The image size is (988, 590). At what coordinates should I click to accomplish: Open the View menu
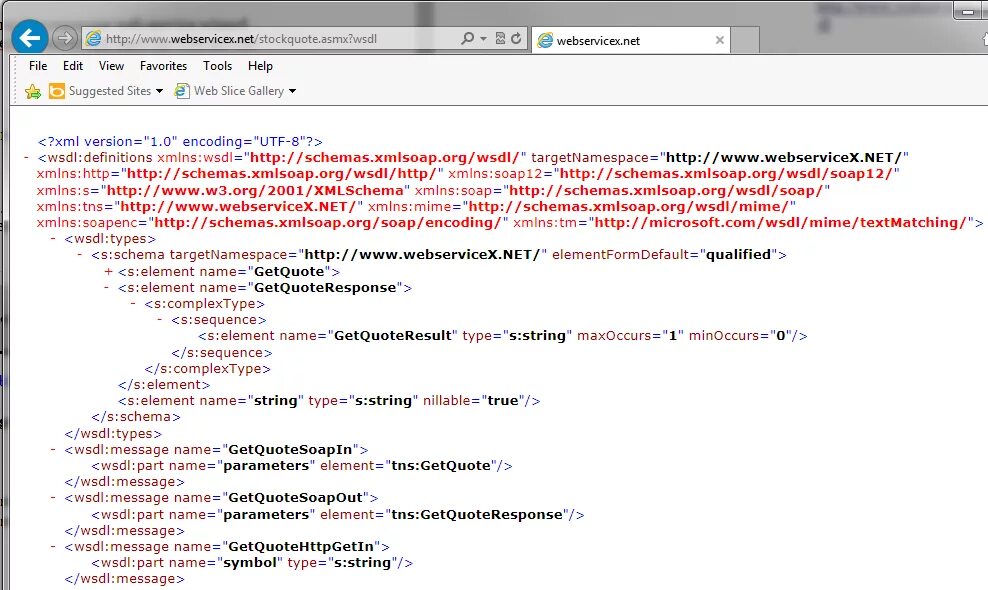point(111,66)
